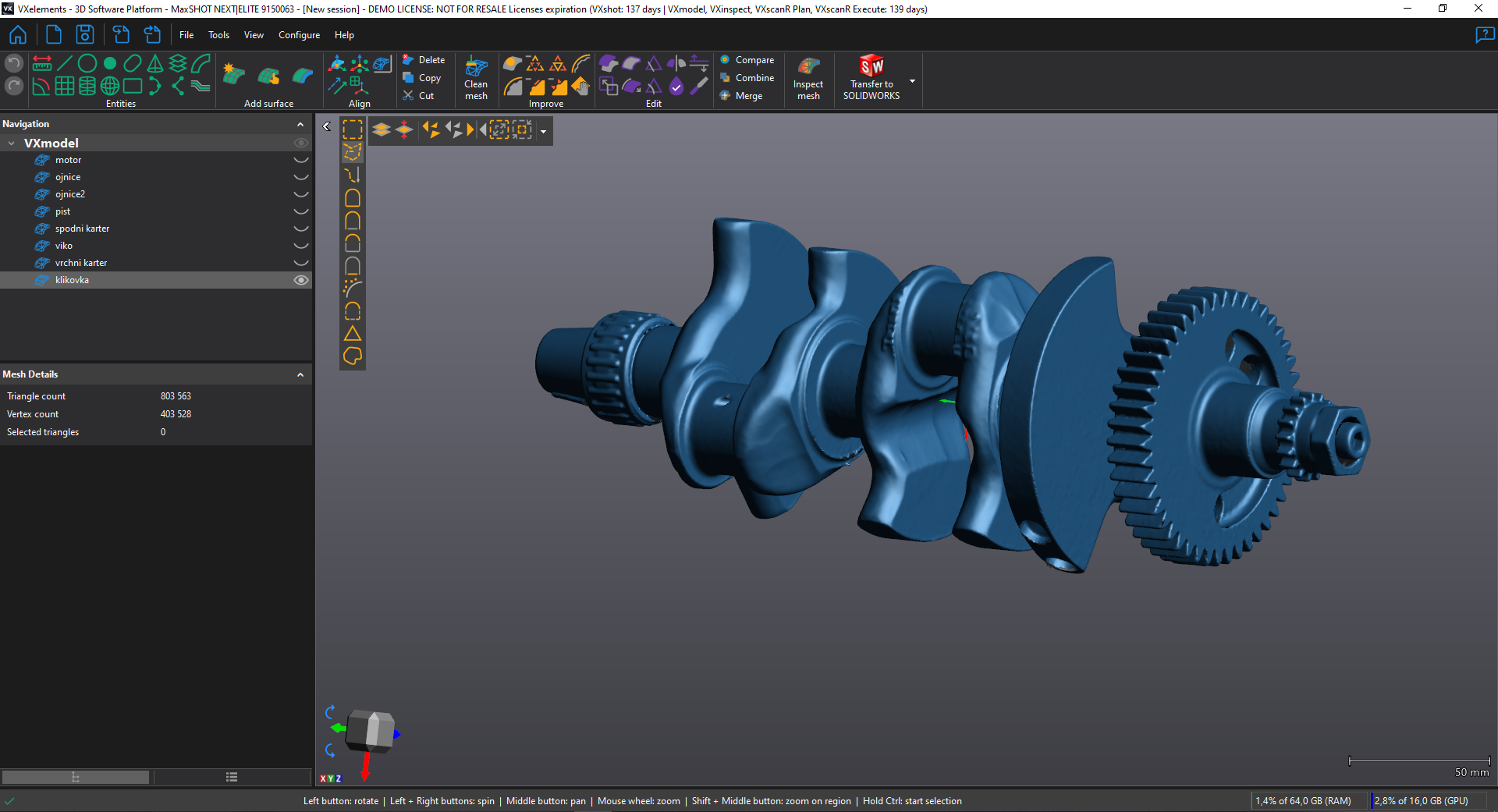
Task: Hide the klikovka mesh
Action: click(x=300, y=280)
